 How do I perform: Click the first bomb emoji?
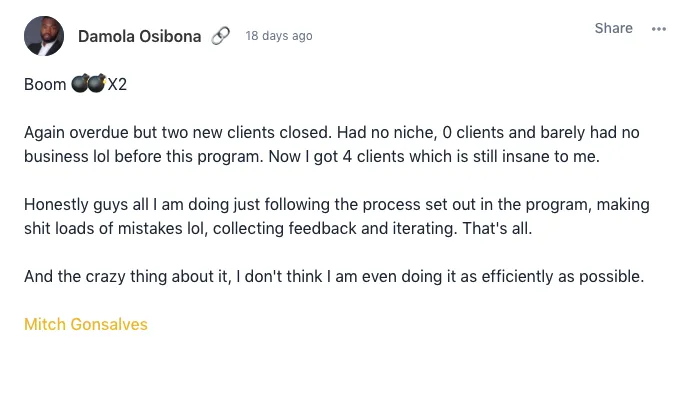[x=80, y=83]
